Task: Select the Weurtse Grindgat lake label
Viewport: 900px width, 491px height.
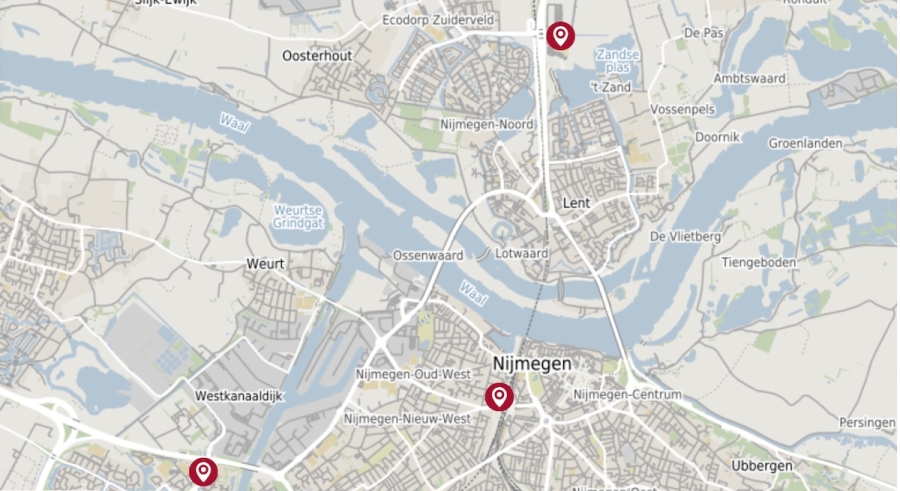Action: (x=298, y=216)
